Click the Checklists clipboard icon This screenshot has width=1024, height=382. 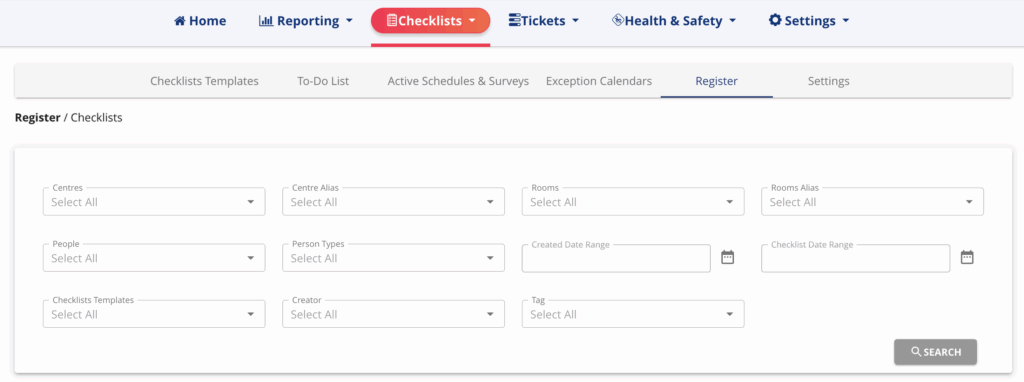(392, 21)
